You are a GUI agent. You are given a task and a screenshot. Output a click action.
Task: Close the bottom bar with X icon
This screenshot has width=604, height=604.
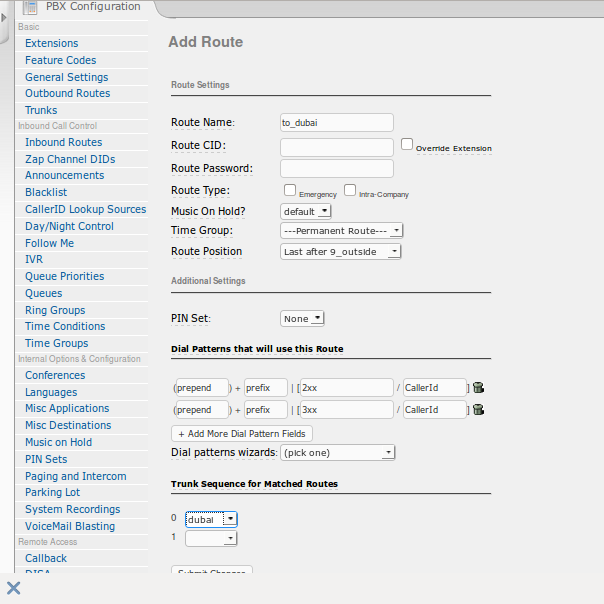click(x=14, y=587)
